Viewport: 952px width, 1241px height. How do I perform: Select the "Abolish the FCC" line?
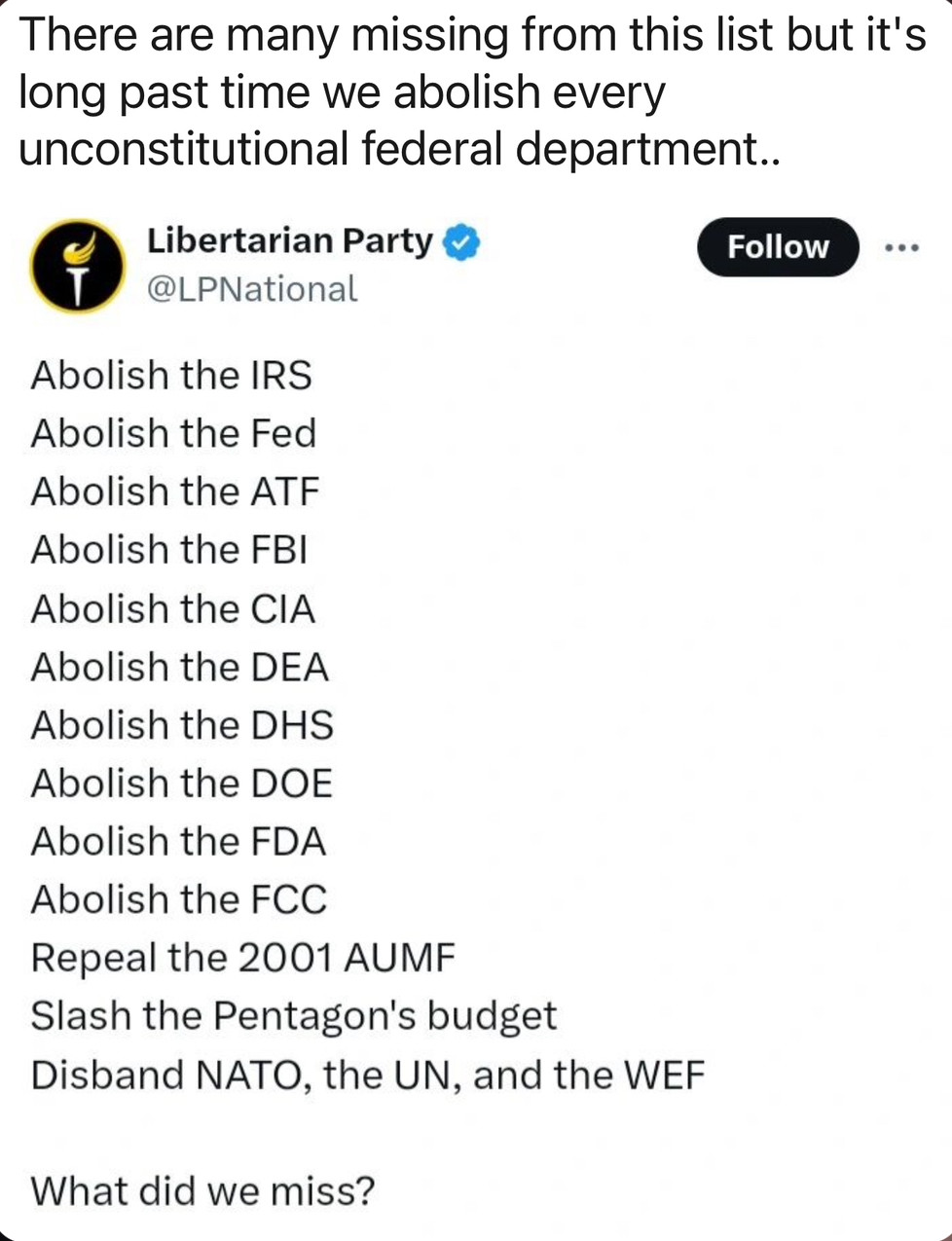pos(179,900)
